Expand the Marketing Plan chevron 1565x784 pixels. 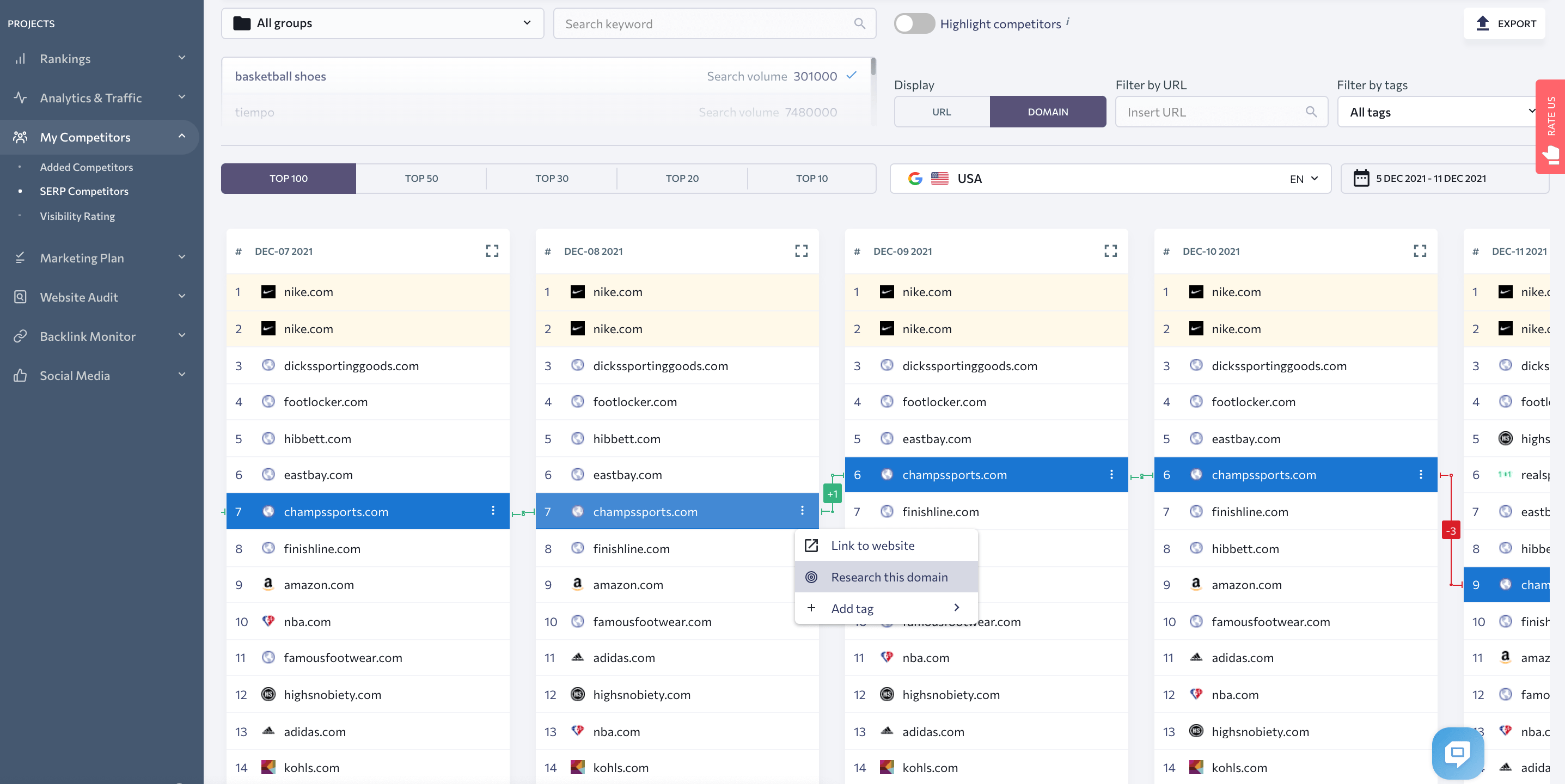pos(182,257)
